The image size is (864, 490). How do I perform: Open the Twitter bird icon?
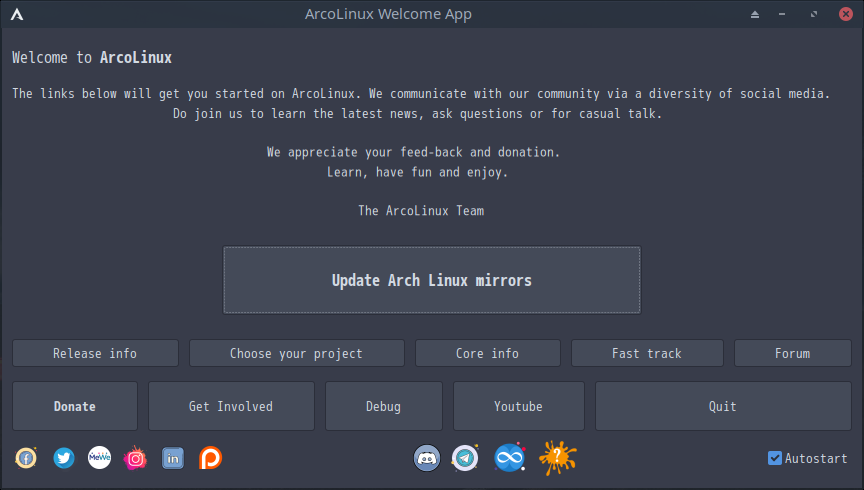point(64,458)
